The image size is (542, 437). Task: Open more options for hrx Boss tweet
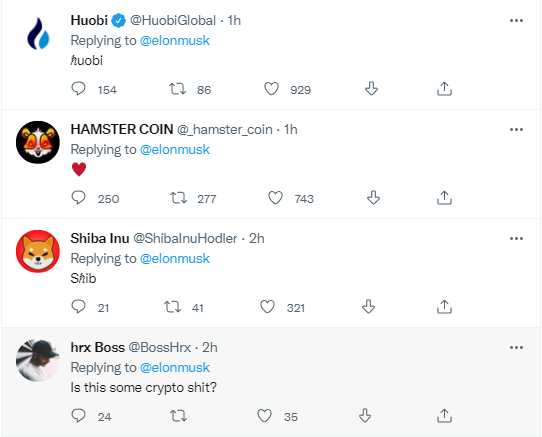click(516, 347)
